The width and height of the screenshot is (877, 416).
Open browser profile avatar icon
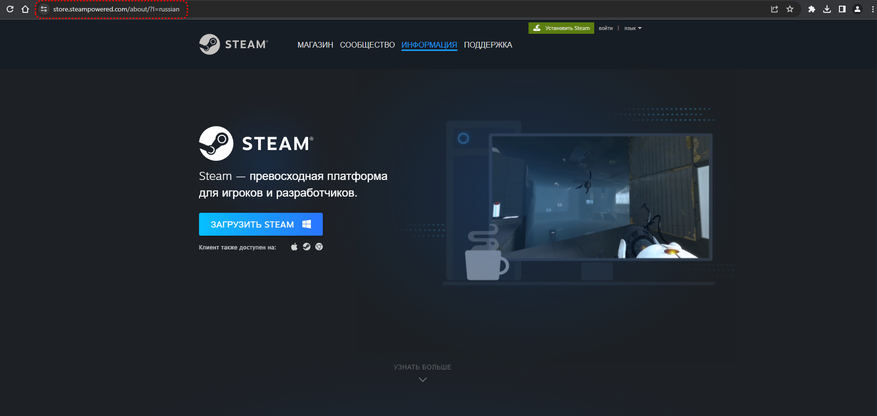[x=857, y=9]
